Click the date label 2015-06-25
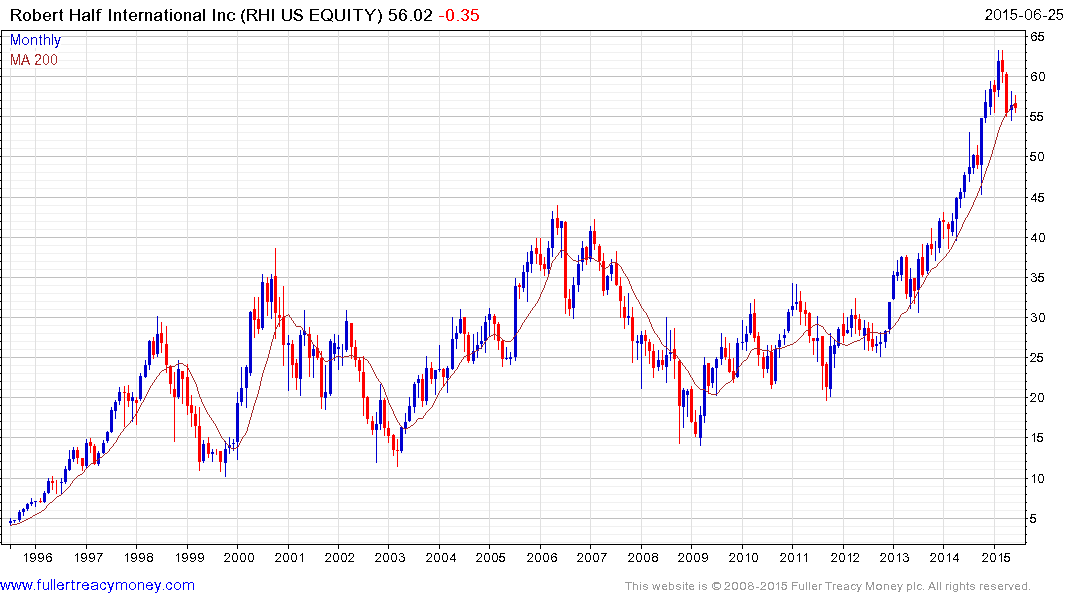1075x600 pixels. pyautogui.click(x=1024, y=15)
